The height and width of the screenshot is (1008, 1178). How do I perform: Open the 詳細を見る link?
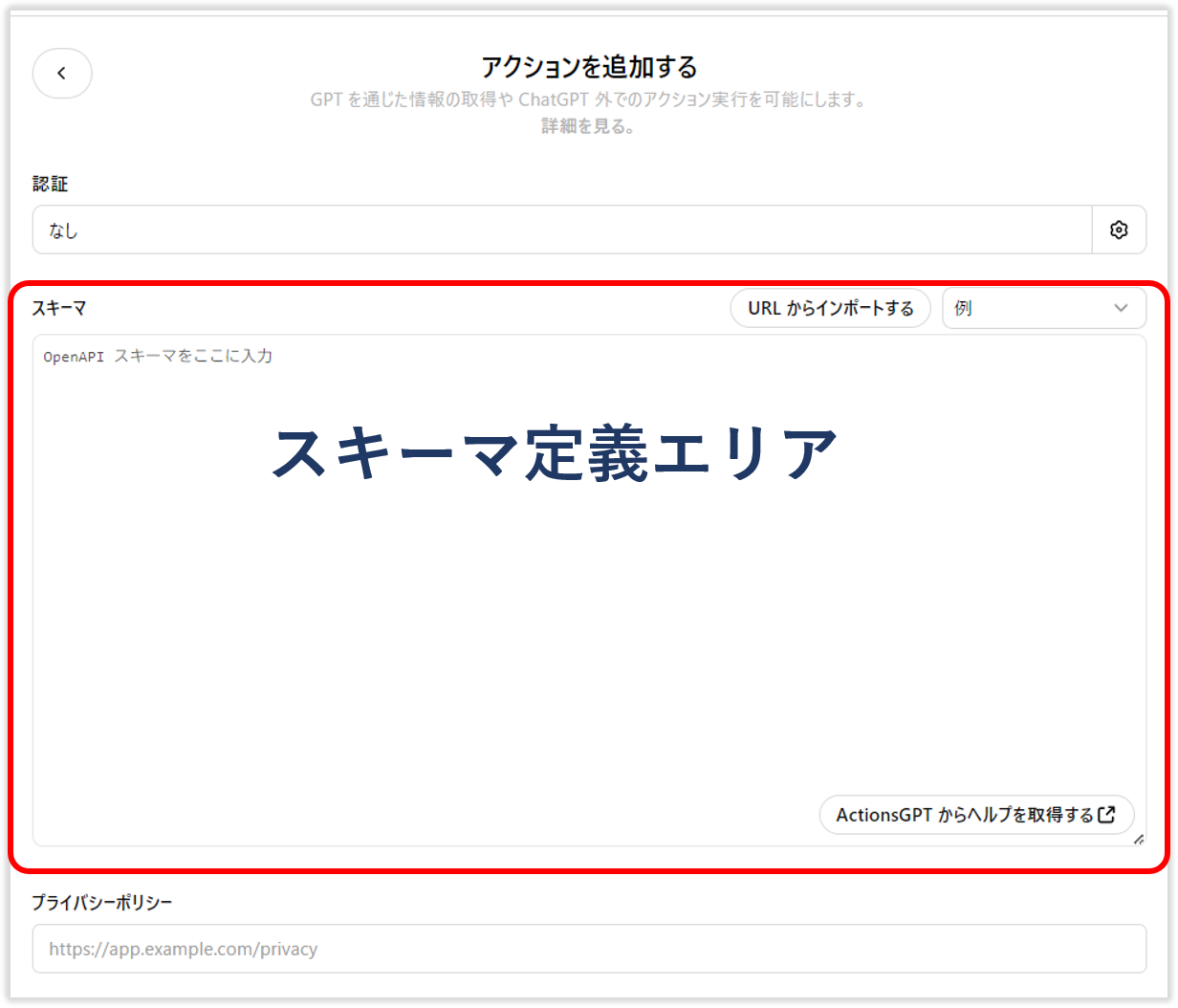pyautogui.click(x=588, y=125)
